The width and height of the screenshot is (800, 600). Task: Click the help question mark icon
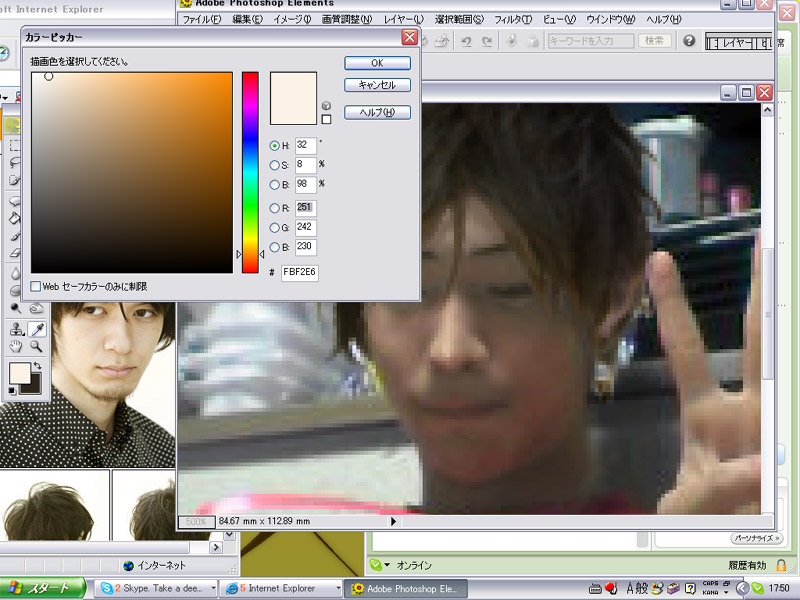pyautogui.click(x=689, y=40)
